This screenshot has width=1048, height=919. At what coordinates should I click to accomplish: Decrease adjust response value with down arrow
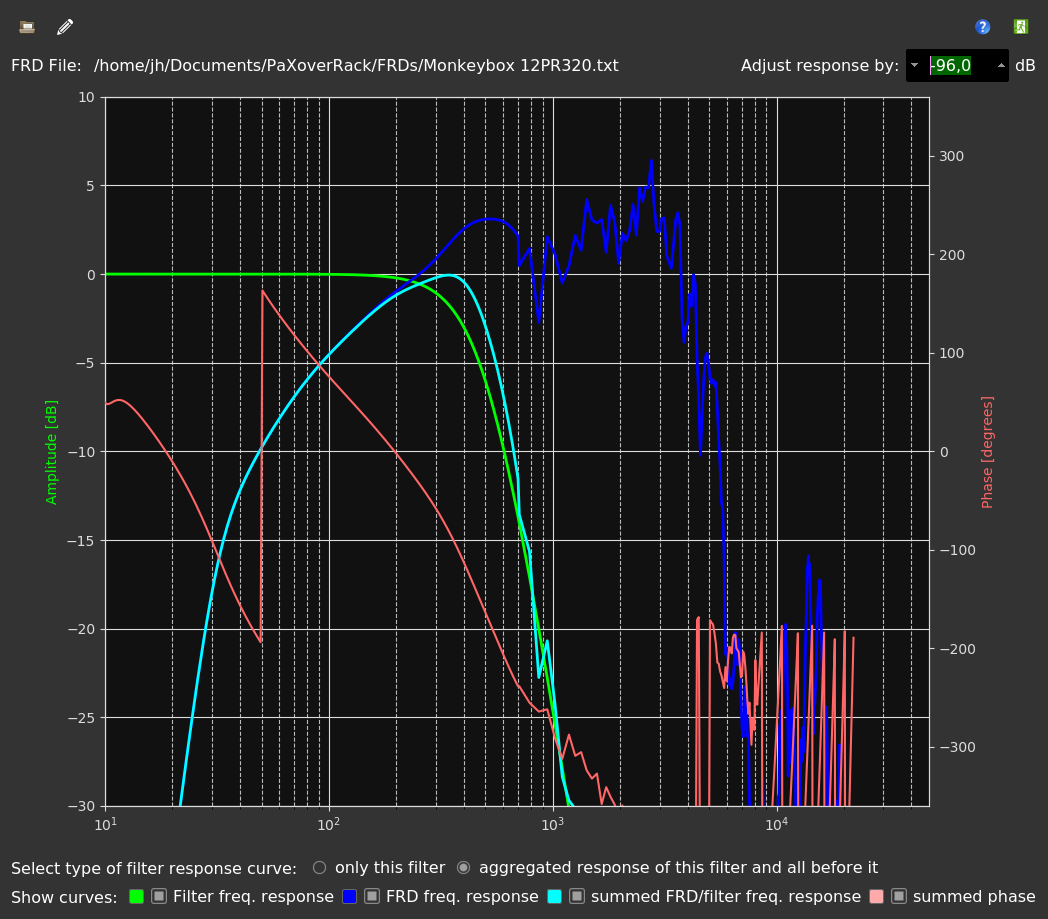pyautogui.click(x=914, y=65)
